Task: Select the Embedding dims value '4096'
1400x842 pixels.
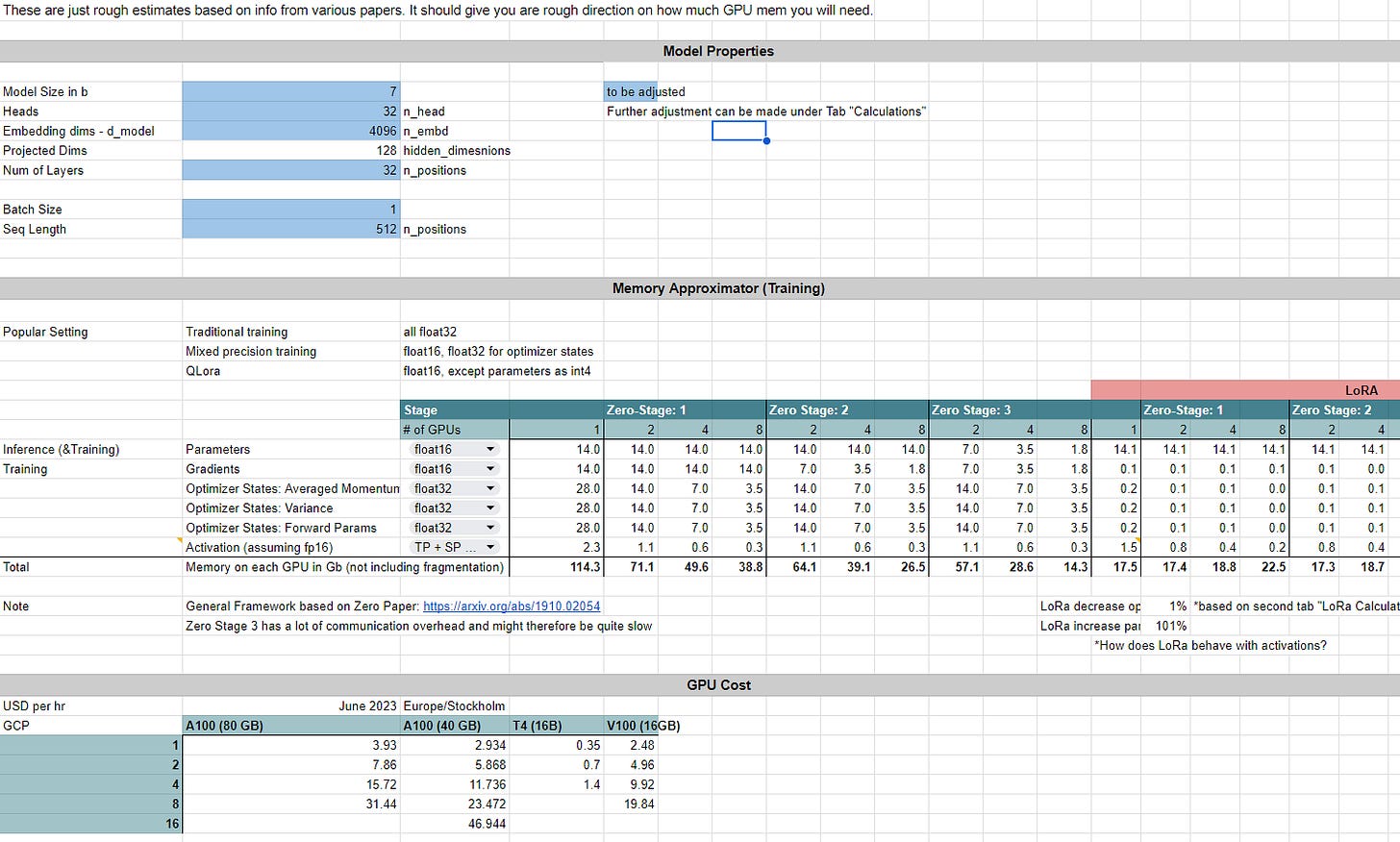Action: [x=291, y=131]
